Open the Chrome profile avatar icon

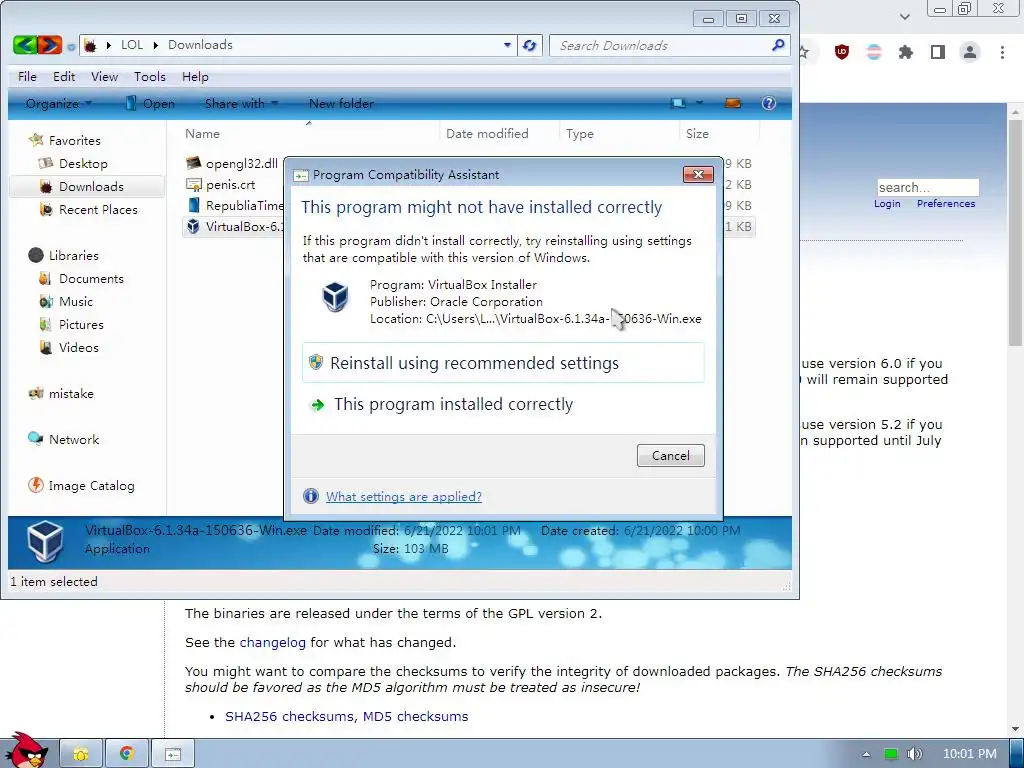point(970,52)
